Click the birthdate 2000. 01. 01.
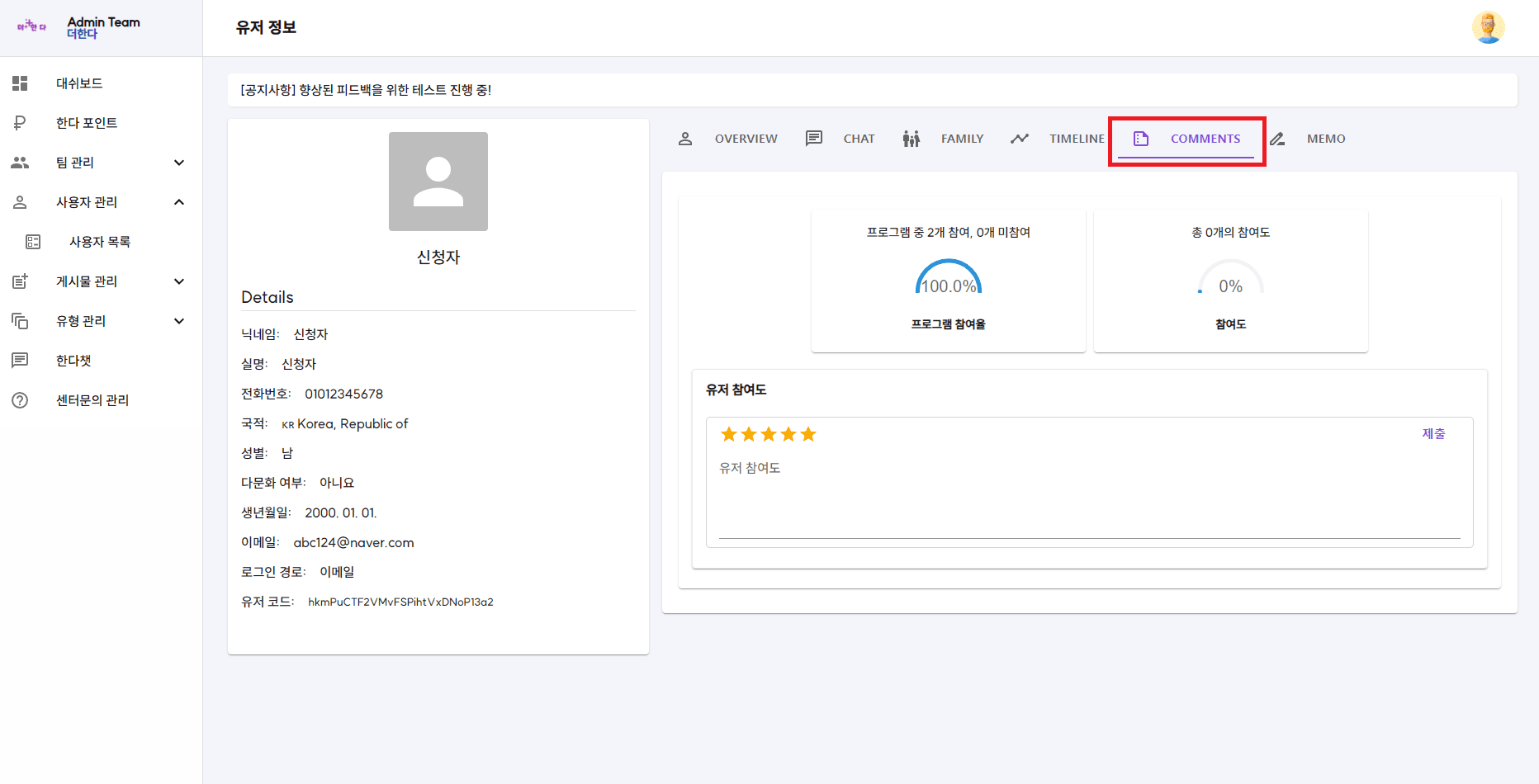 341,512
